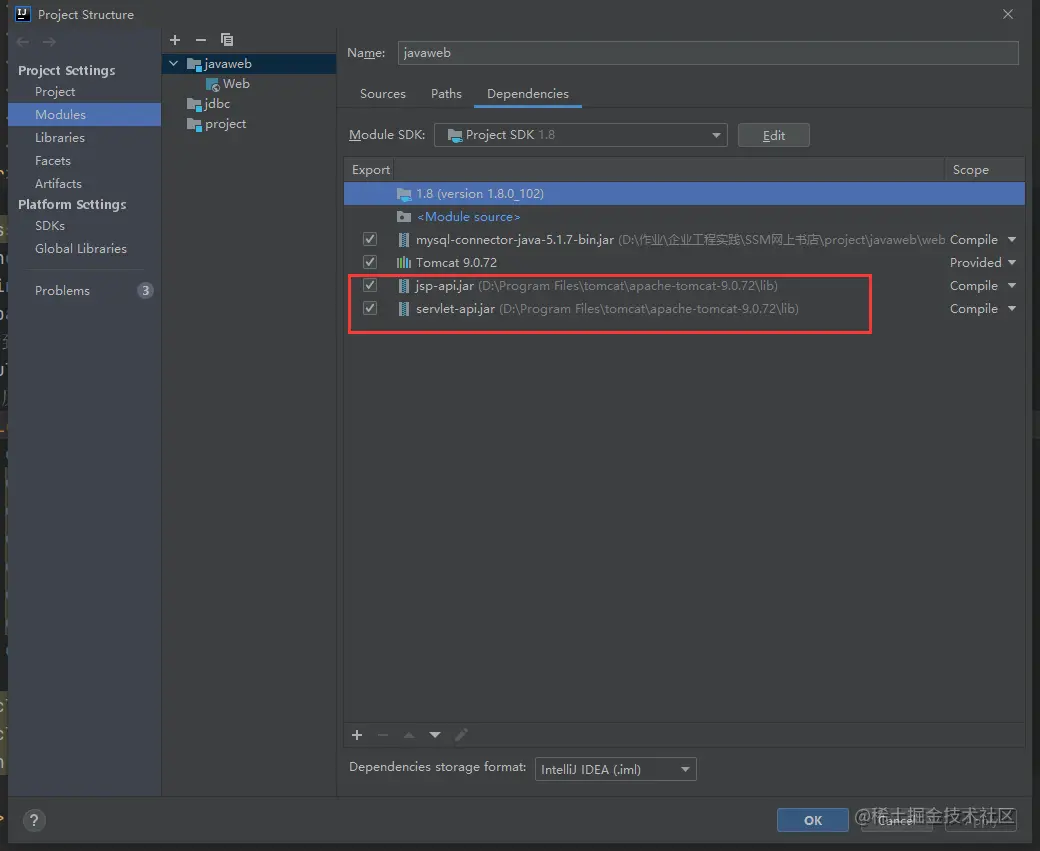Image resolution: width=1040 pixels, height=851 pixels.
Task: Uncheck export for jsp-api.jar
Action: [369, 286]
